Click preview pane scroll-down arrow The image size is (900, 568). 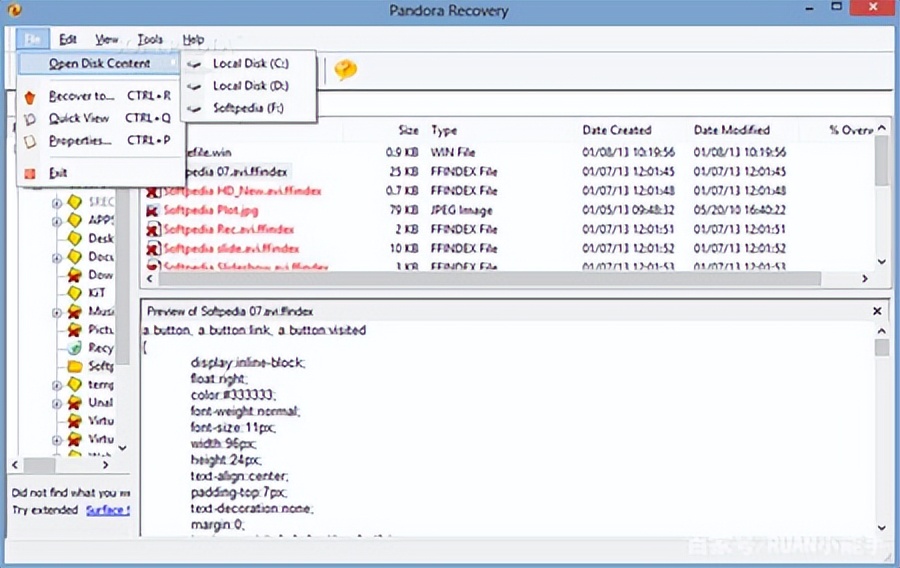(x=882, y=528)
